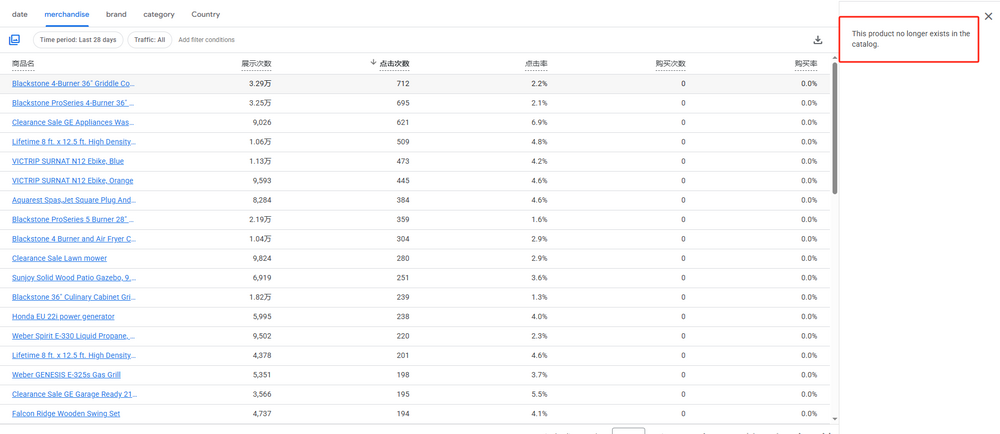This screenshot has height=434, width=1000.
Task: Select the Country tab
Action: tap(205, 15)
